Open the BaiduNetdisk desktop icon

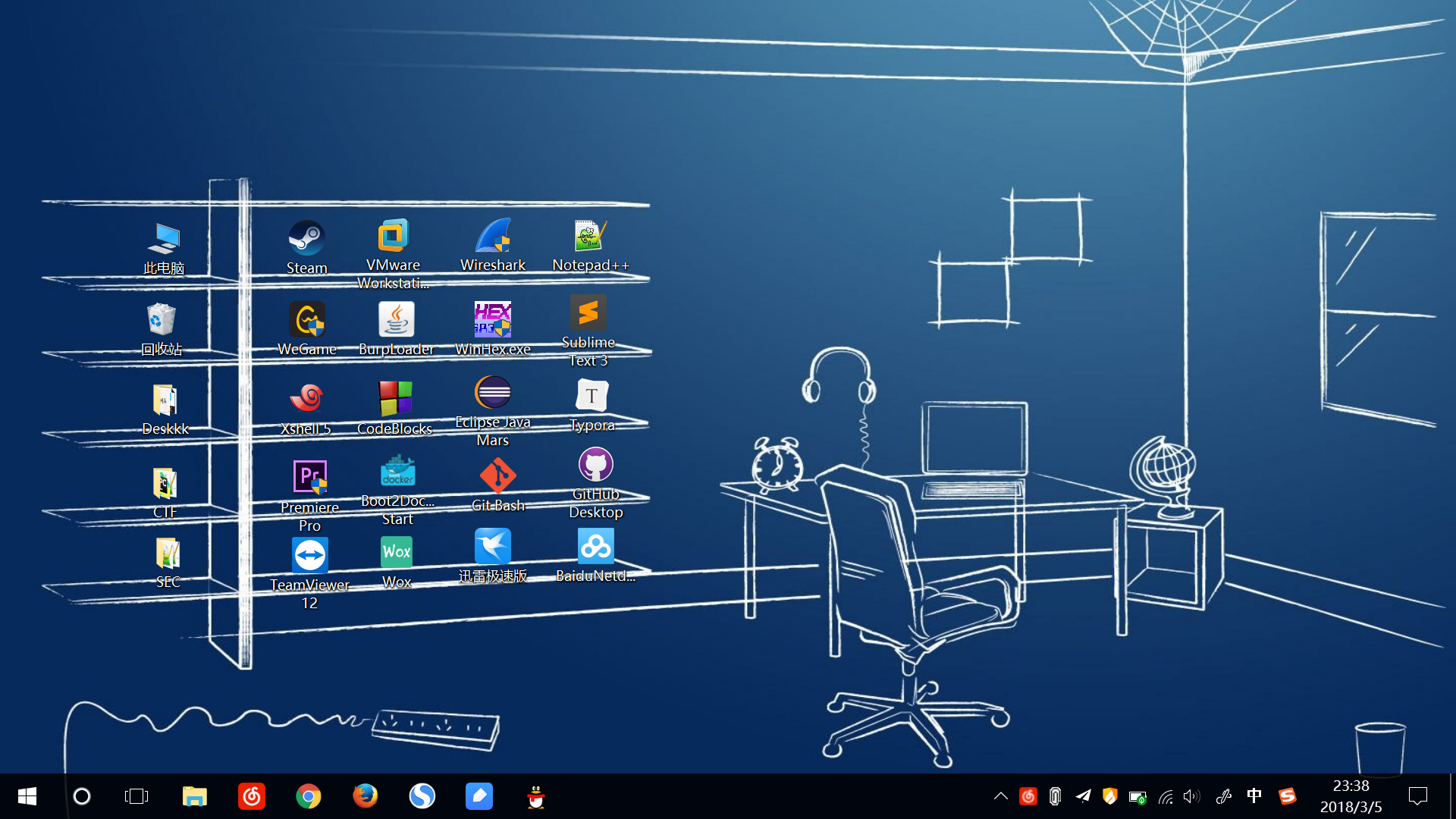[x=596, y=557]
